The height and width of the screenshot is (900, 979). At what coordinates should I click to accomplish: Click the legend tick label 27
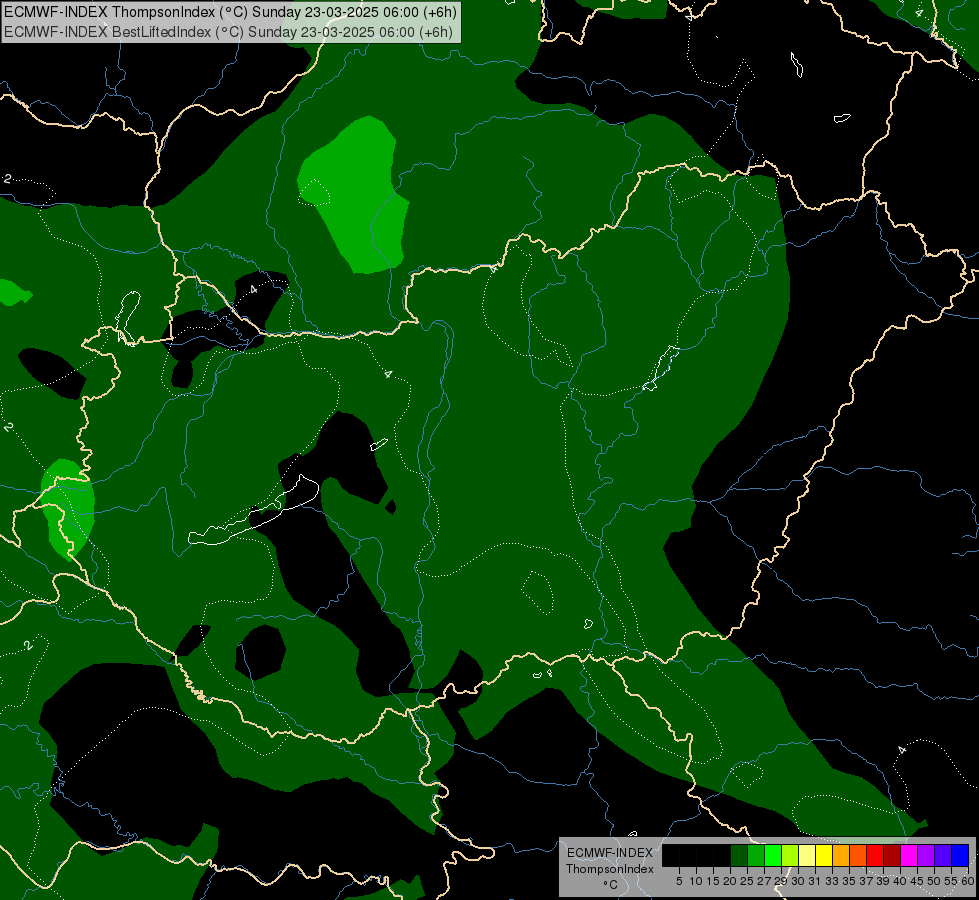pyautogui.click(x=764, y=881)
